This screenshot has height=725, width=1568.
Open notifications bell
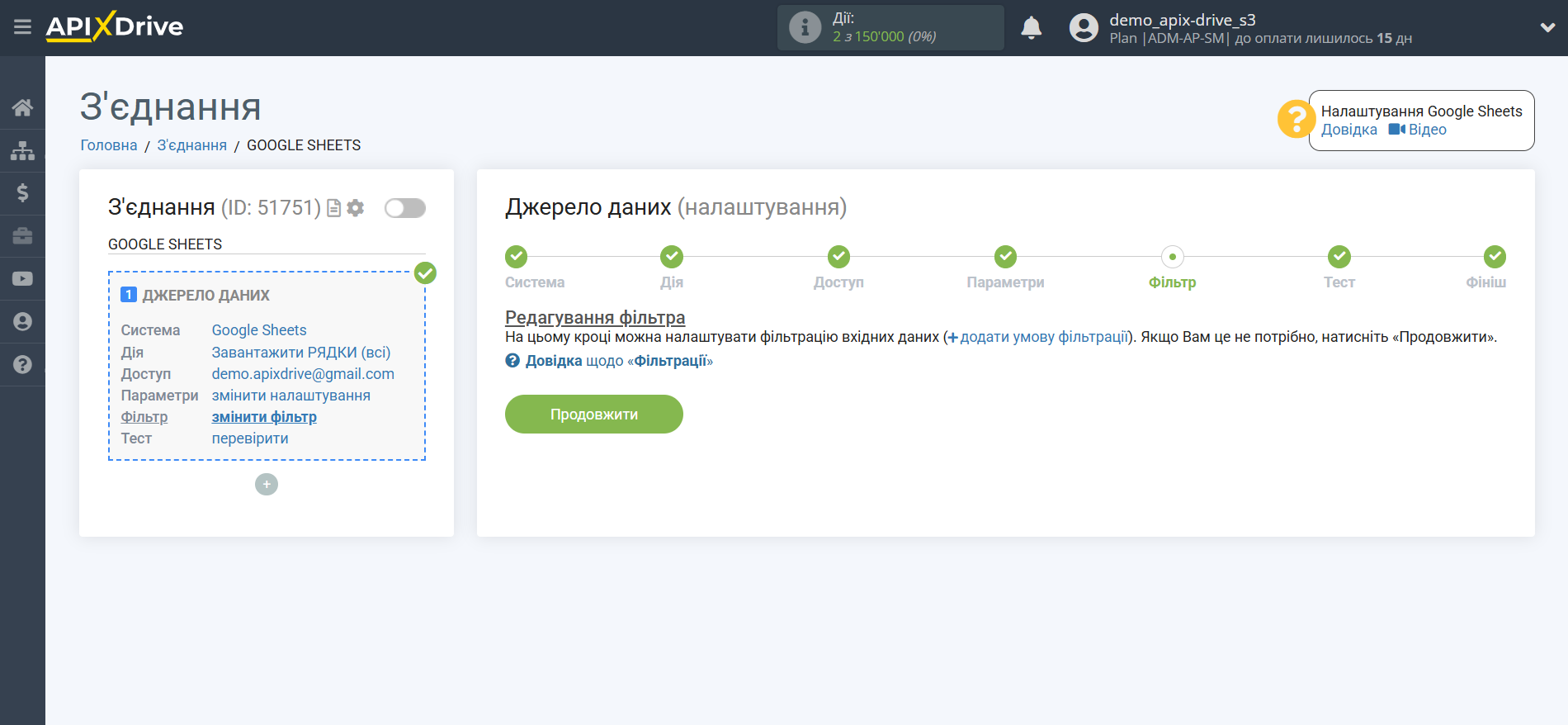click(1032, 27)
